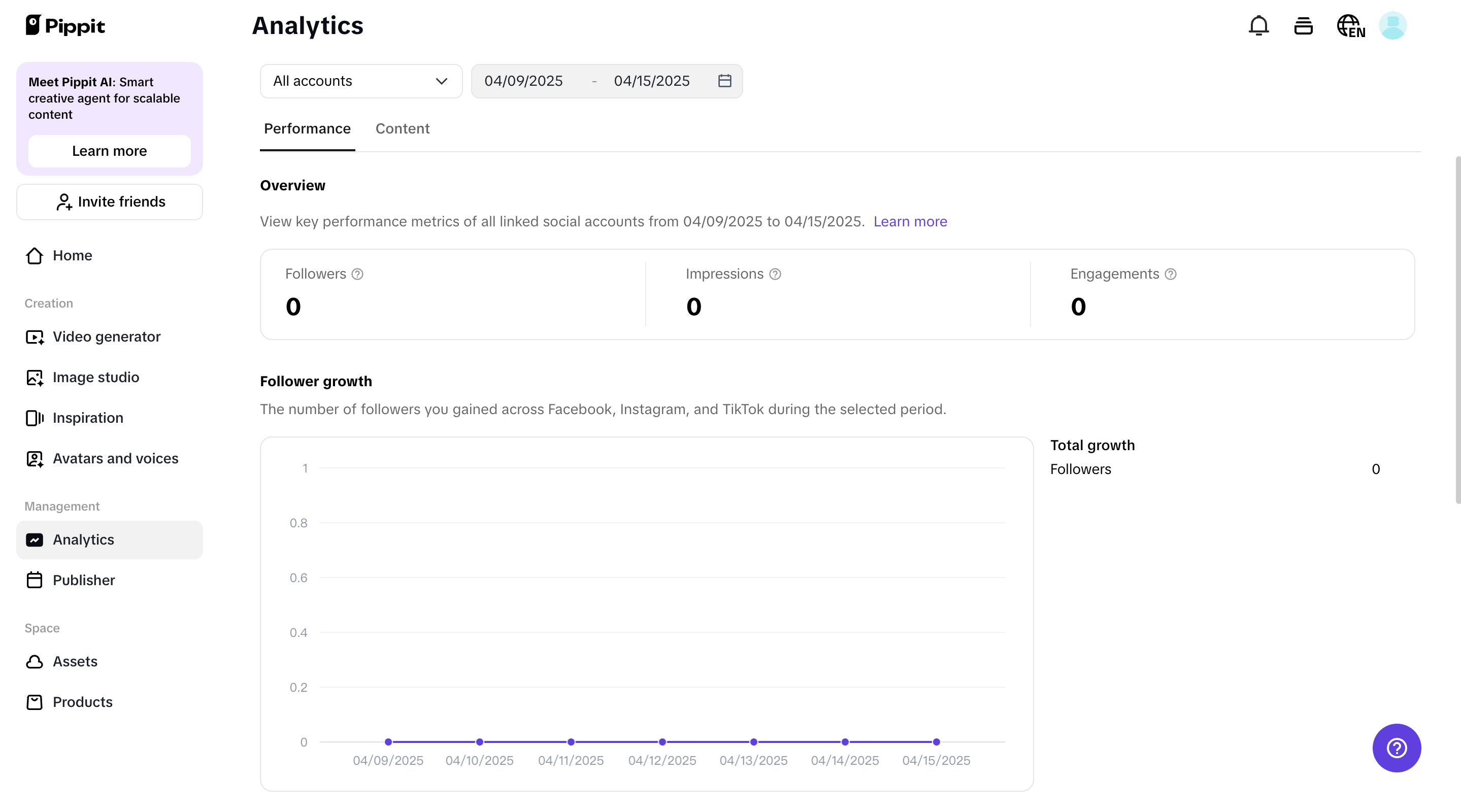Screen dimensions: 1461x812
Task: Select the Publisher calendar icon
Action: click(x=35, y=580)
